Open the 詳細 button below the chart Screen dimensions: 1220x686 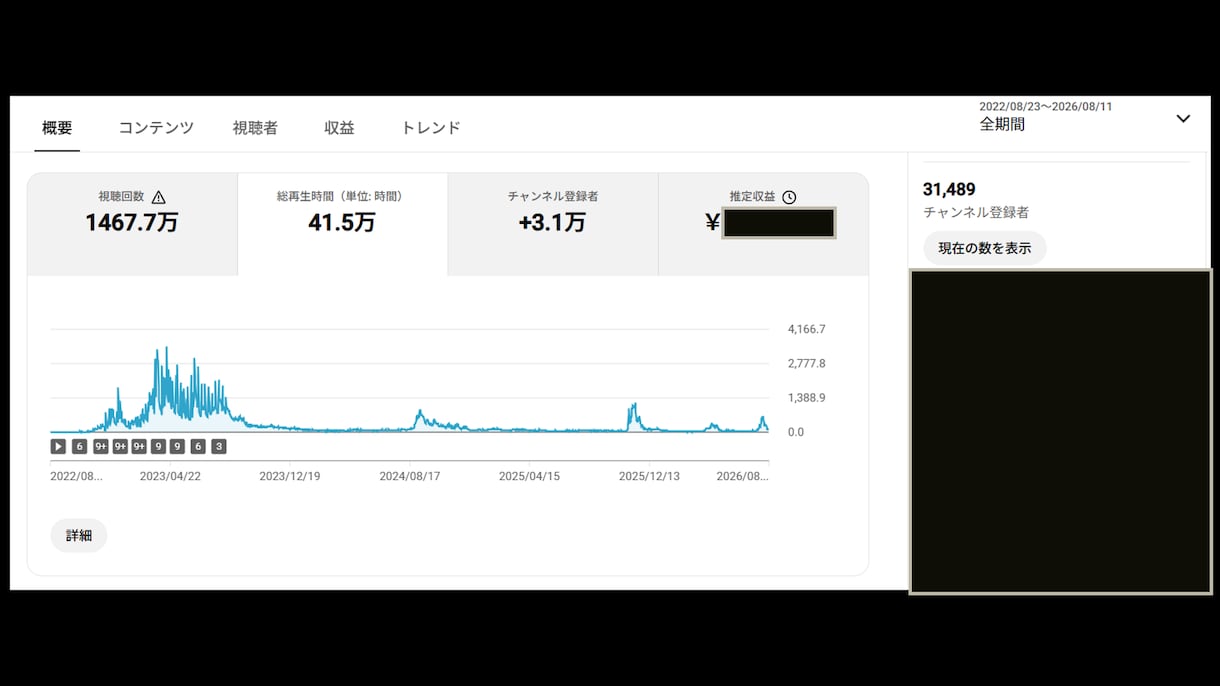coord(79,535)
